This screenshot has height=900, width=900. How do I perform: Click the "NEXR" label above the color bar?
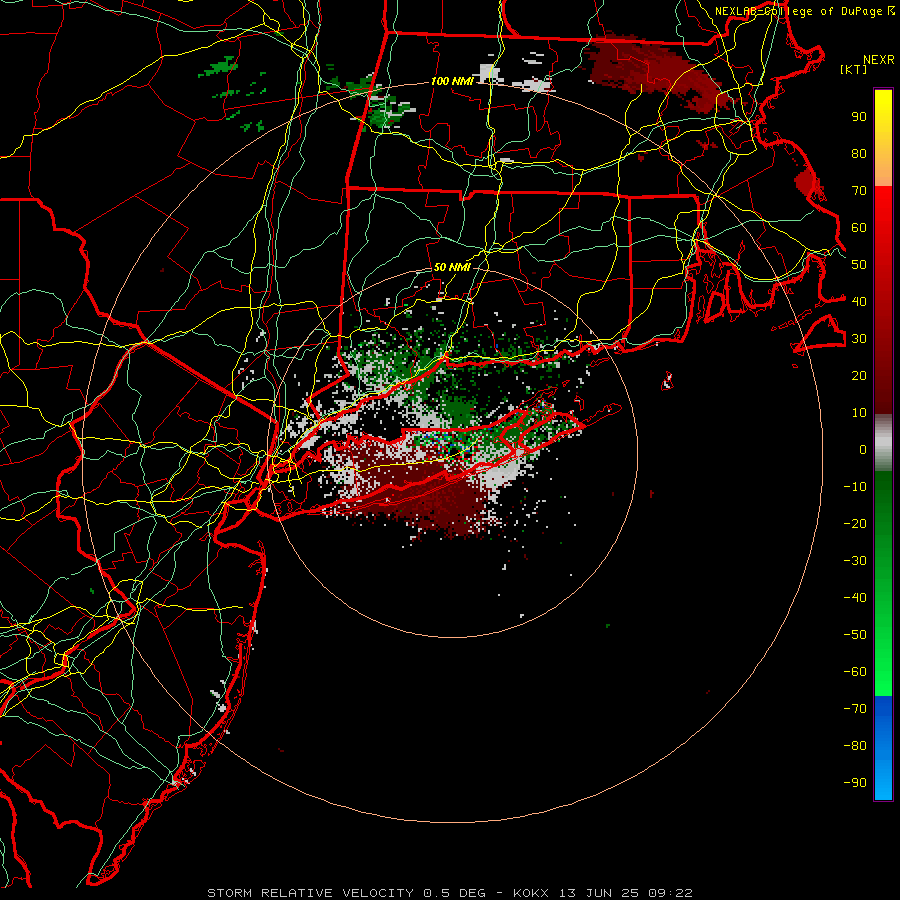[879, 60]
